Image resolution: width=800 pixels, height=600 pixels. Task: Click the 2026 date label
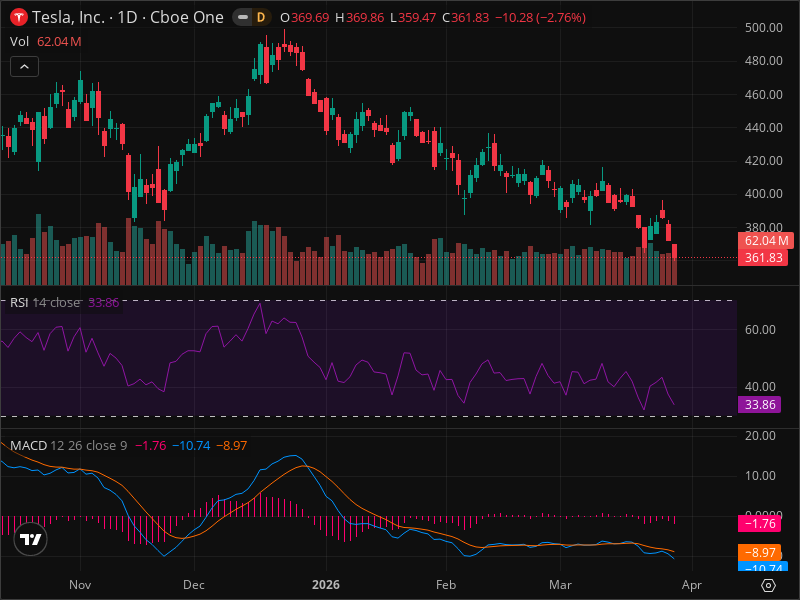point(326,585)
